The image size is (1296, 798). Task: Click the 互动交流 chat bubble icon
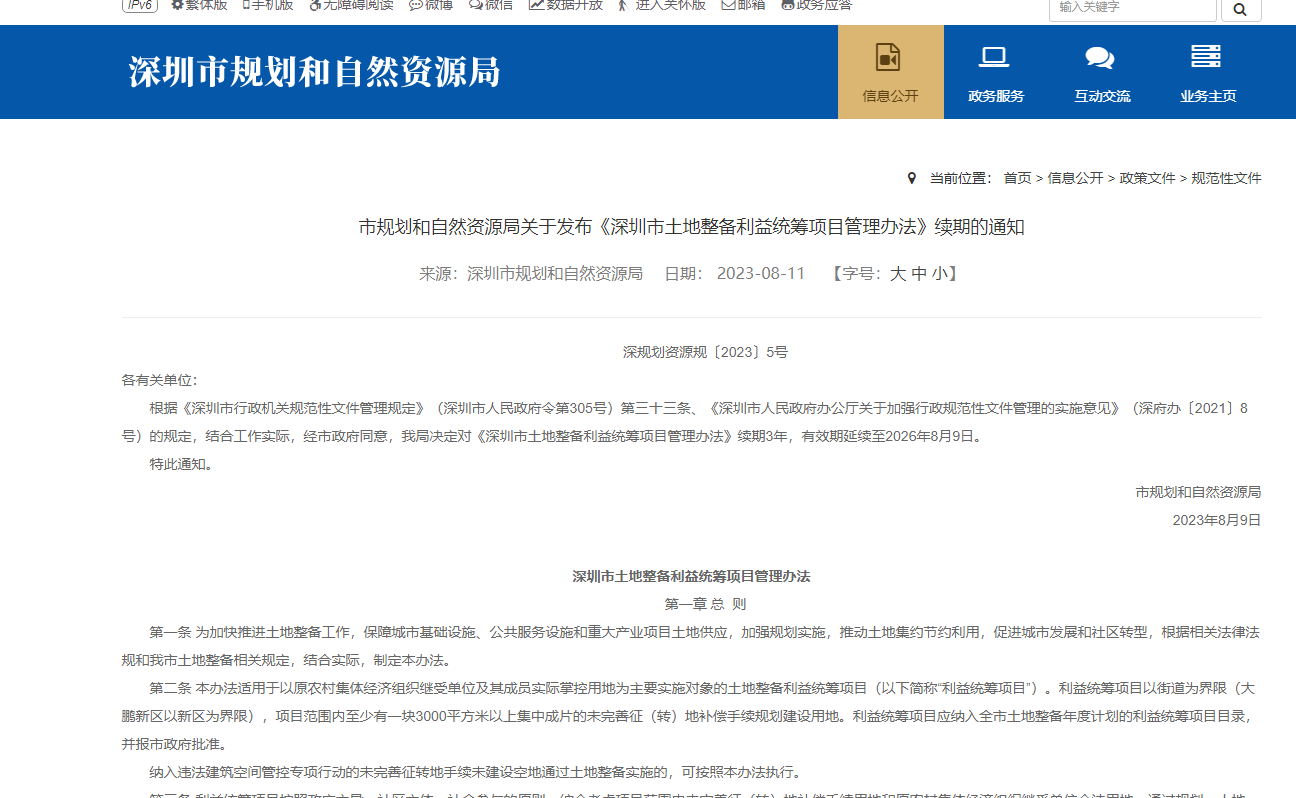pyautogui.click(x=1100, y=58)
